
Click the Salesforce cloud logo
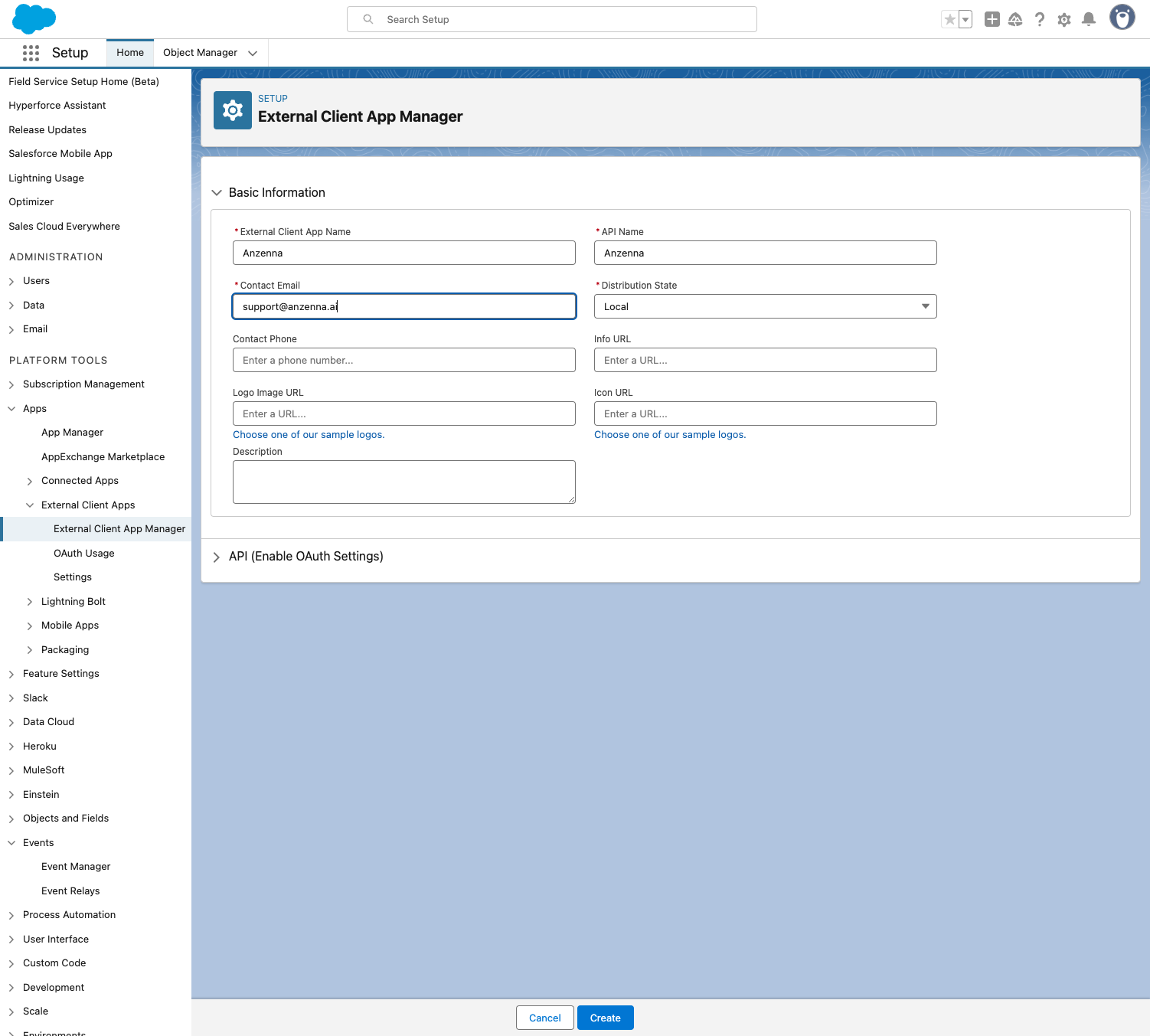click(34, 19)
